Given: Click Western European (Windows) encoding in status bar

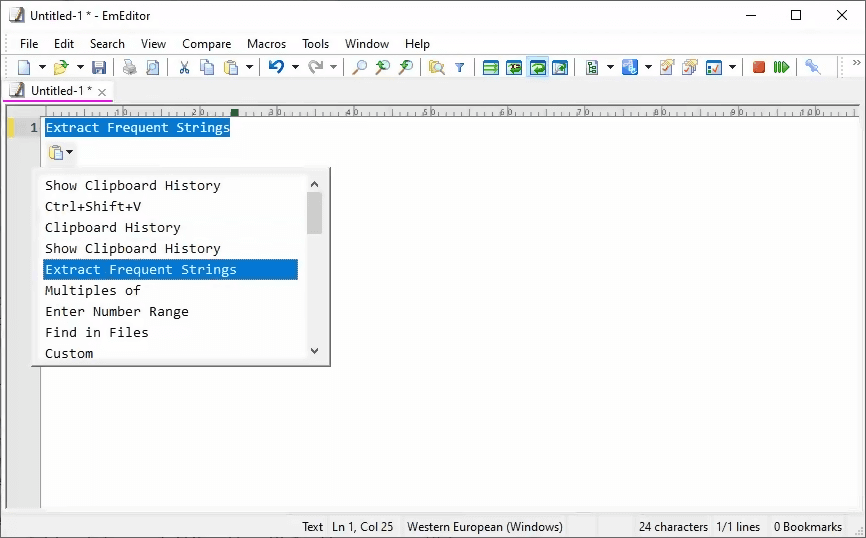Looking at the screenshot, I should point(485,527).
